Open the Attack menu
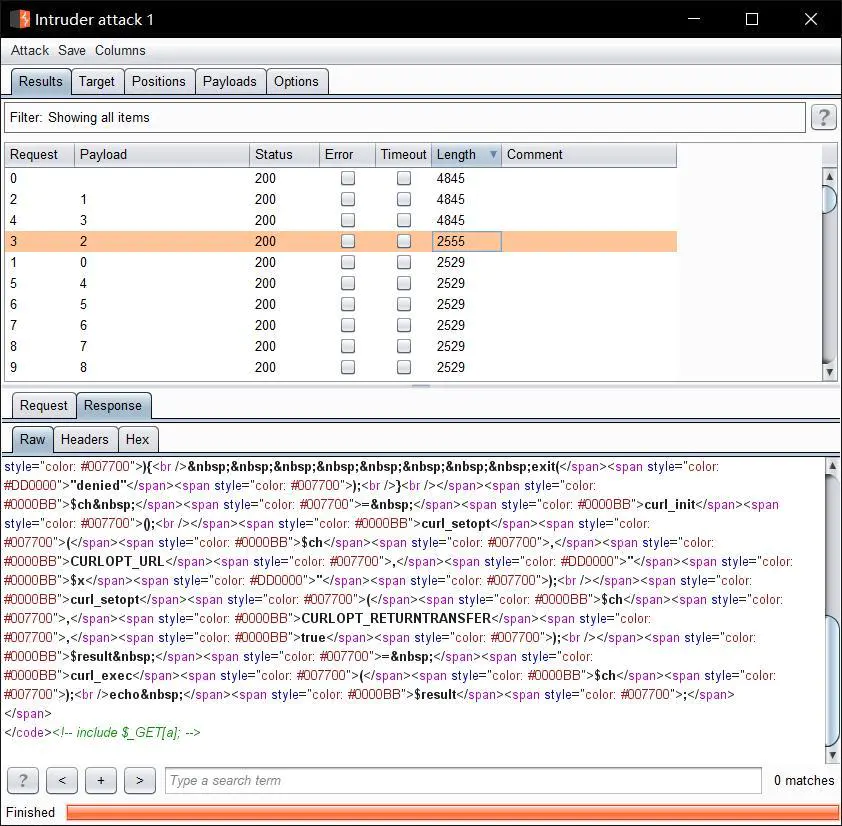The height and width of the screenshot is (826, 842). [x=30, y=50]
